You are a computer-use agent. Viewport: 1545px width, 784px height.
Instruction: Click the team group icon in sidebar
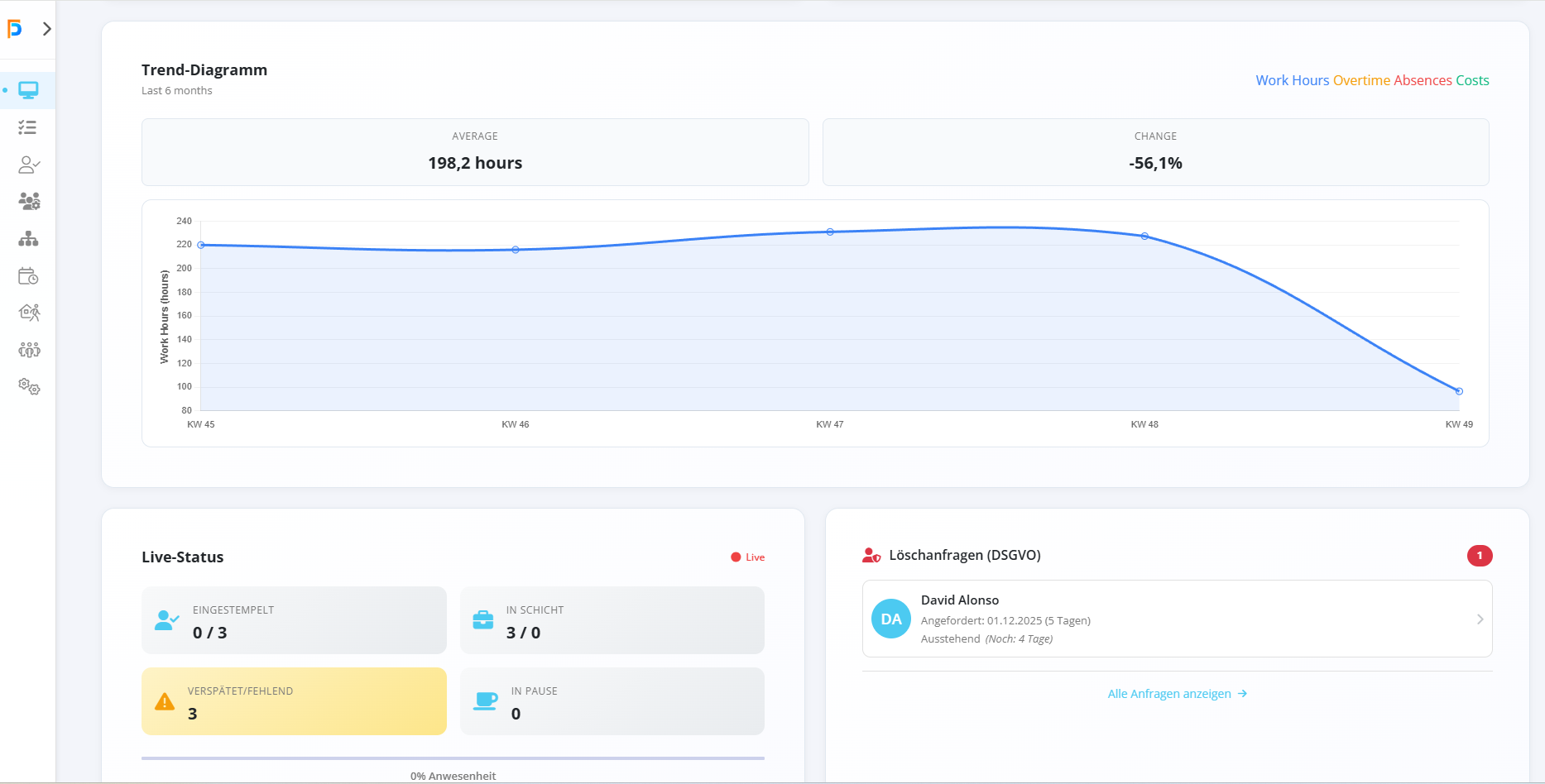[x=28, y=350]
